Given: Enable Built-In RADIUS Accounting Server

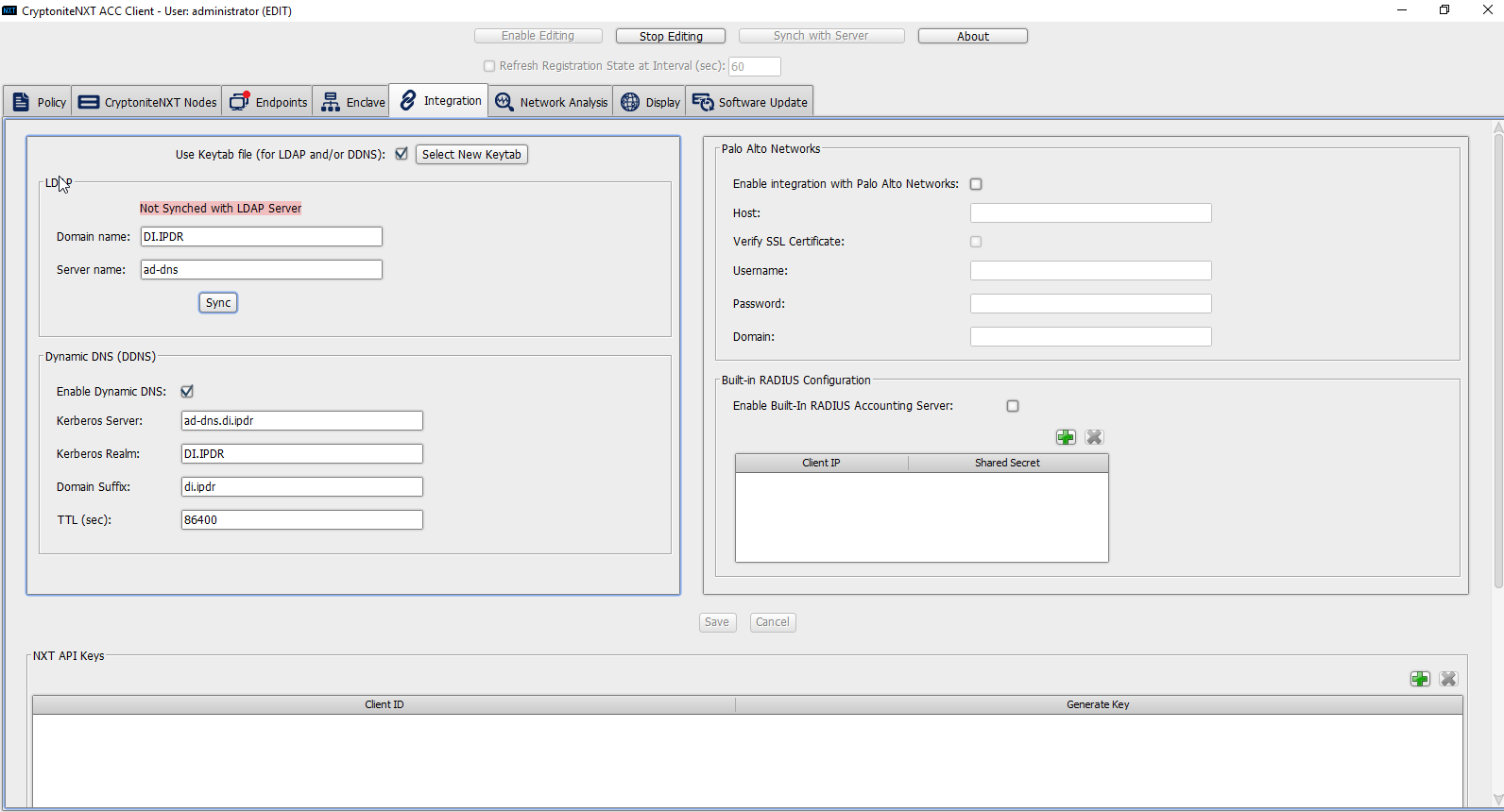Looking at the screenshot, I should click(1013, 406).
